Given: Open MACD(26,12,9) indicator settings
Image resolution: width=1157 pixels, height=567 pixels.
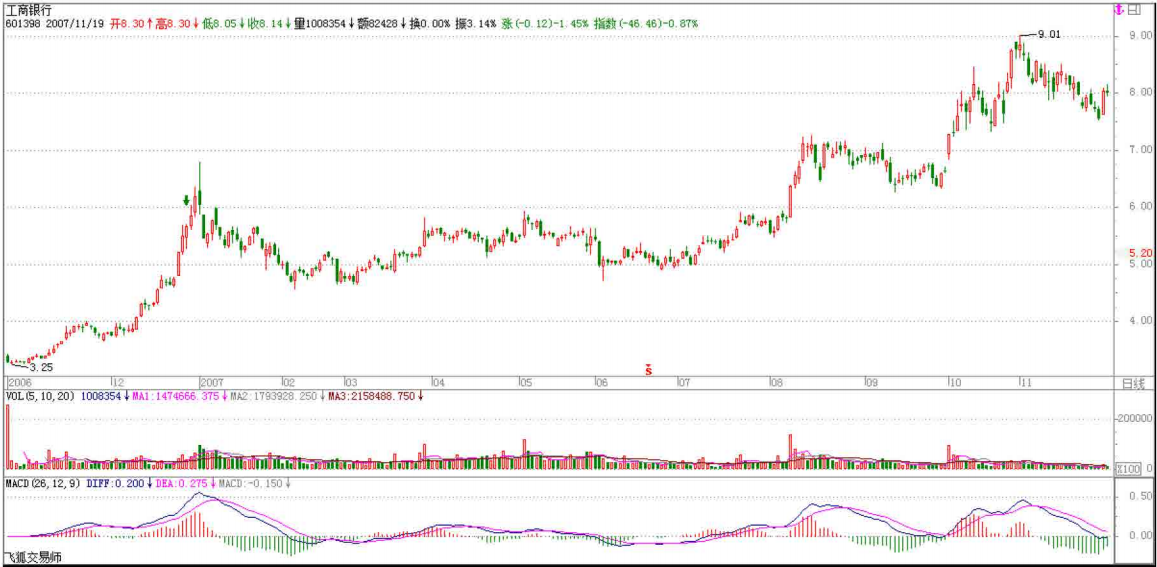Looking at the screenshot, I should click(42, 483).
